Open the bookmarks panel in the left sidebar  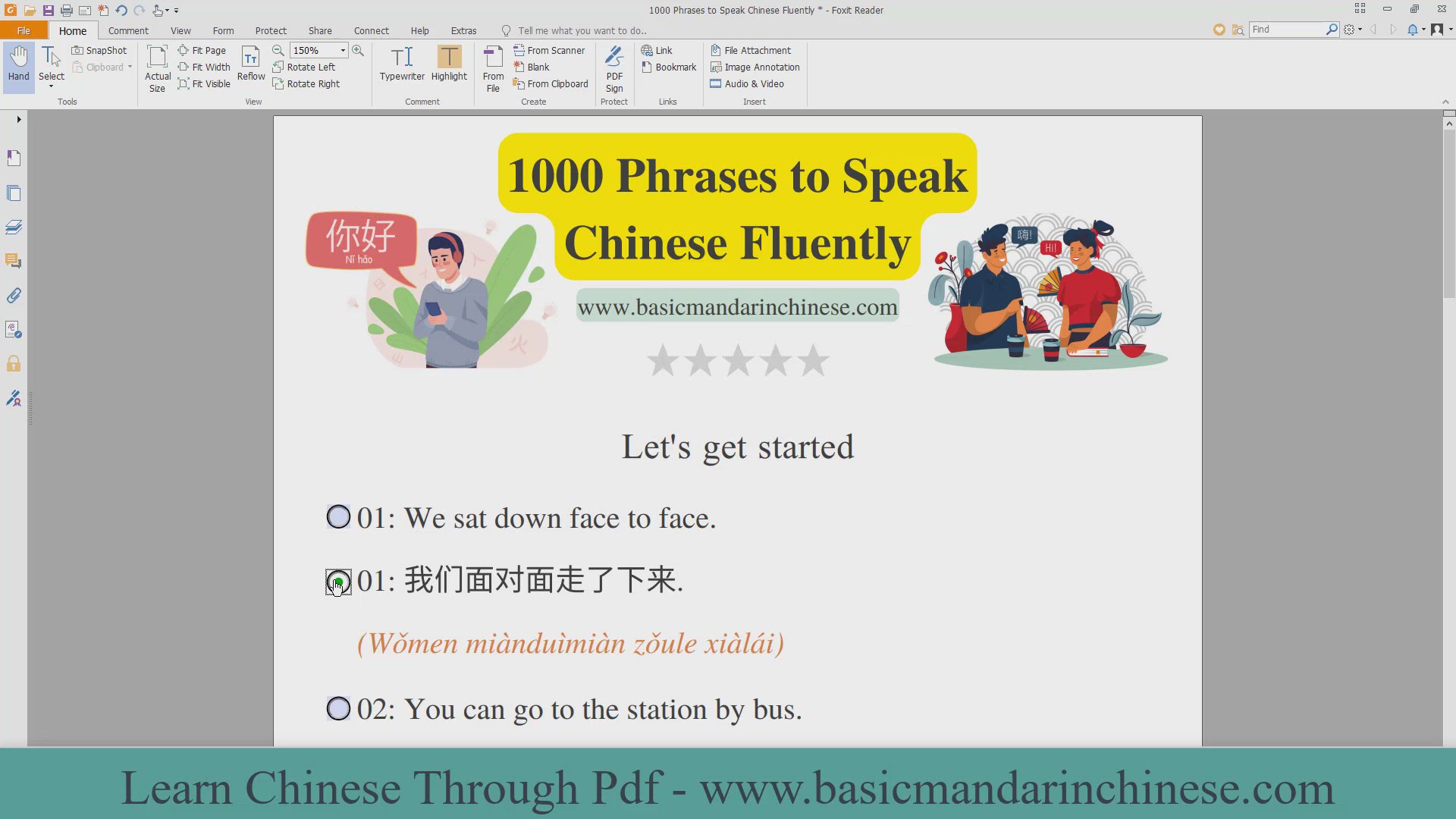(x=14, y=158)
